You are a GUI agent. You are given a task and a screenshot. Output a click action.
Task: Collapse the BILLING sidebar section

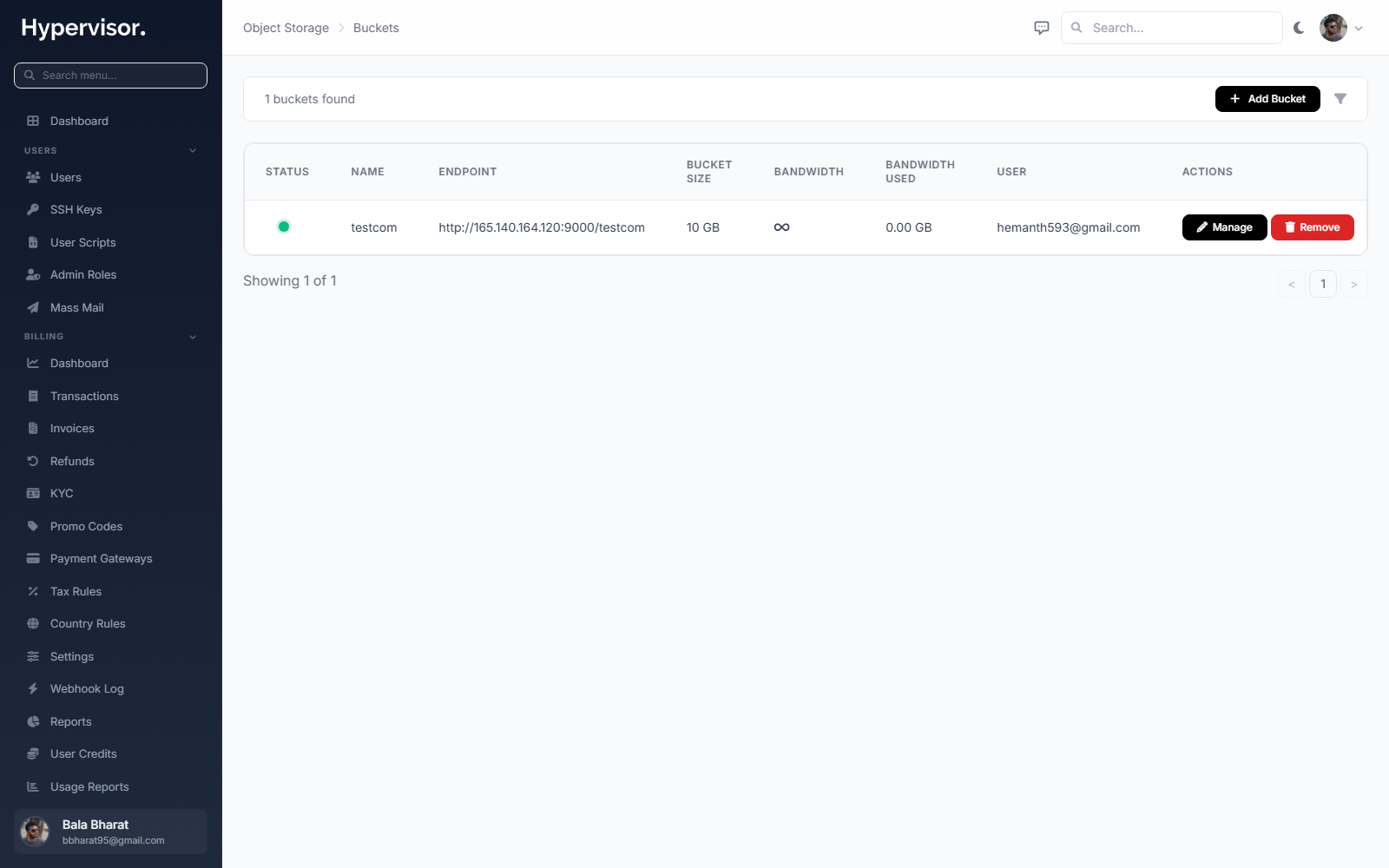coord(193,337)
